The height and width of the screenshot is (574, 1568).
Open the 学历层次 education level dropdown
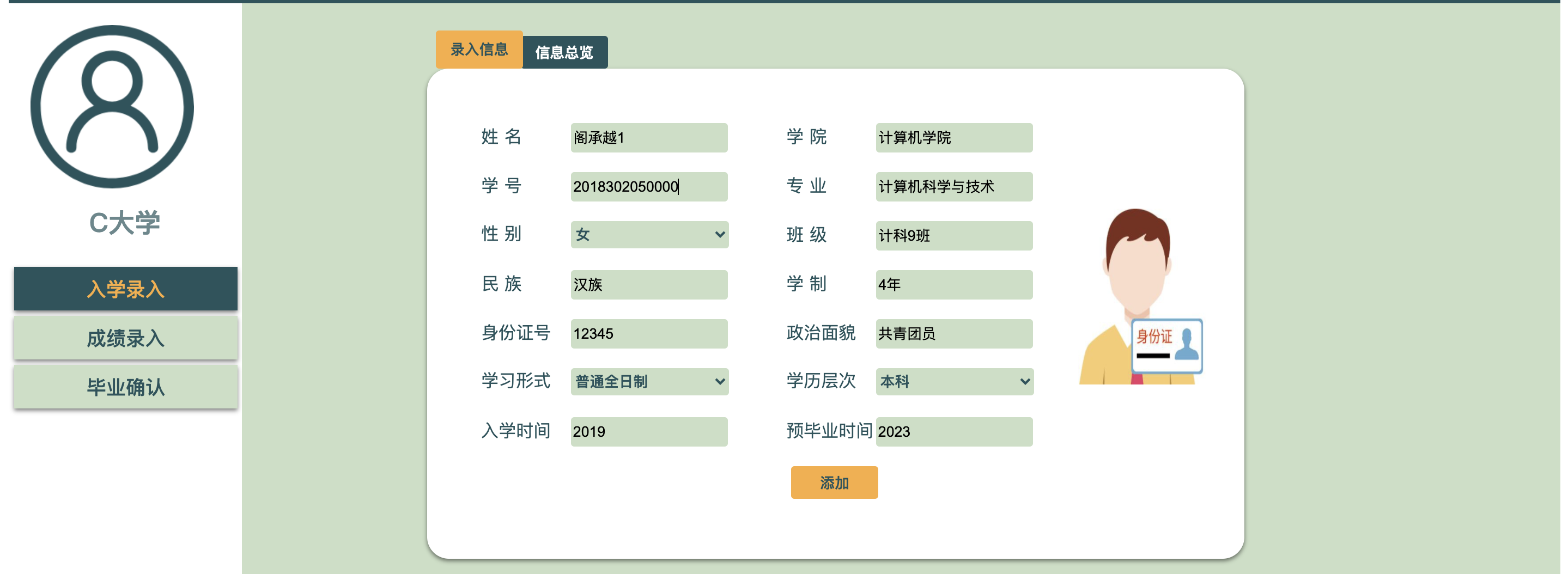954,382
